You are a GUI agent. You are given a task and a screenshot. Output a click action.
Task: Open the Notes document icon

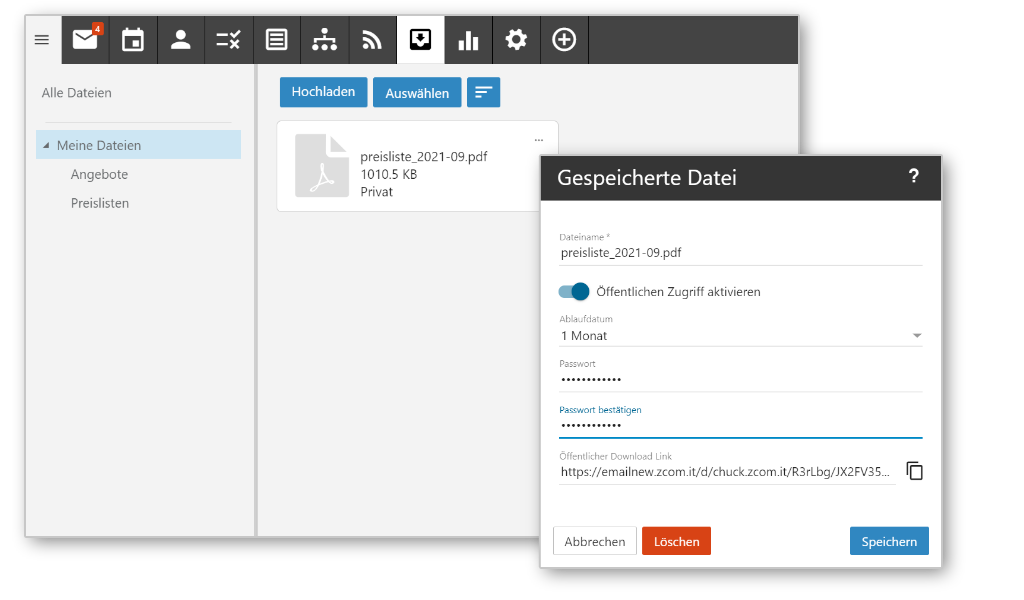(277, 40)
